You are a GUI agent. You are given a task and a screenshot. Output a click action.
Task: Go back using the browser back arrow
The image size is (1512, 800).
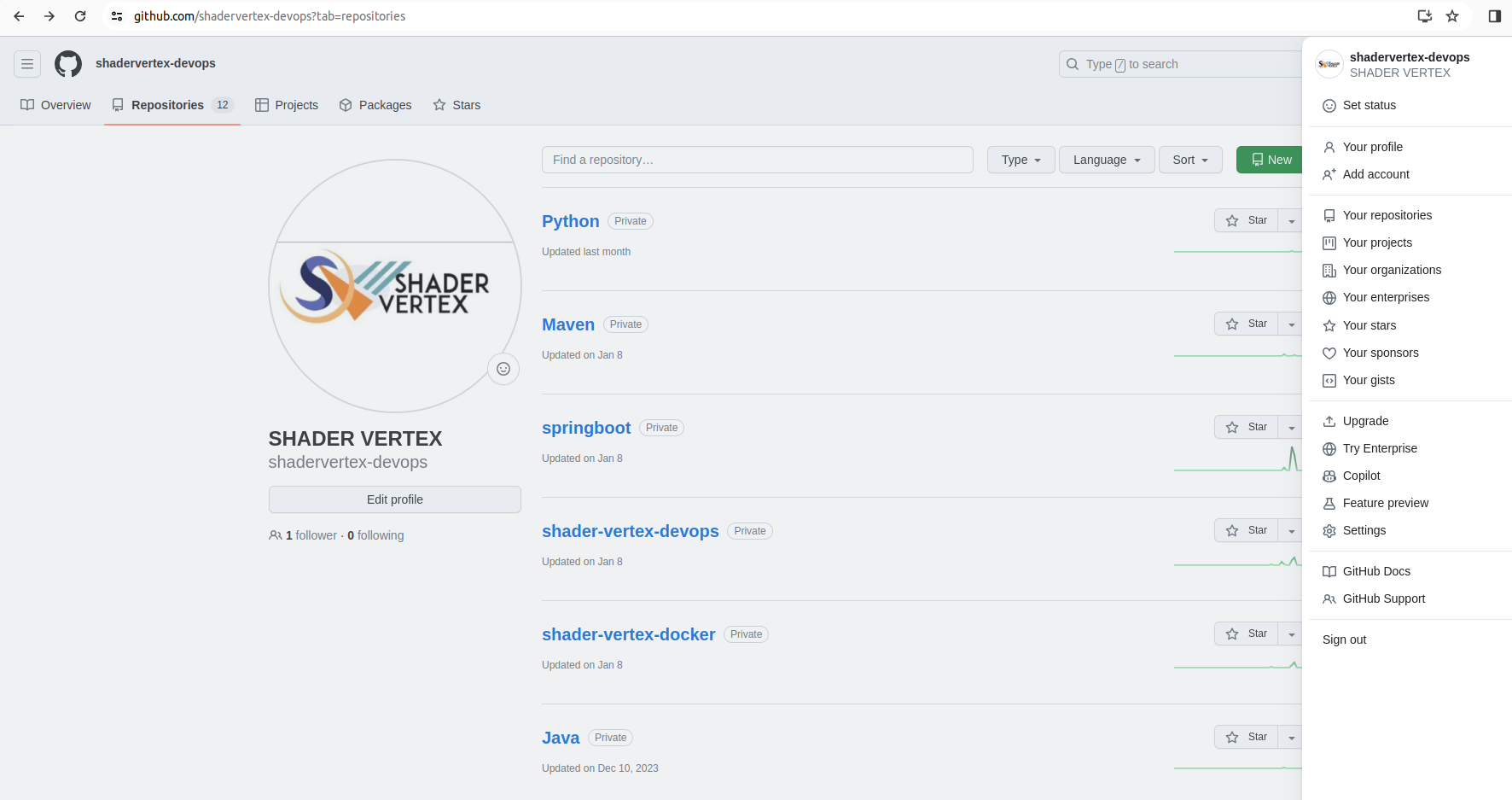19,16
